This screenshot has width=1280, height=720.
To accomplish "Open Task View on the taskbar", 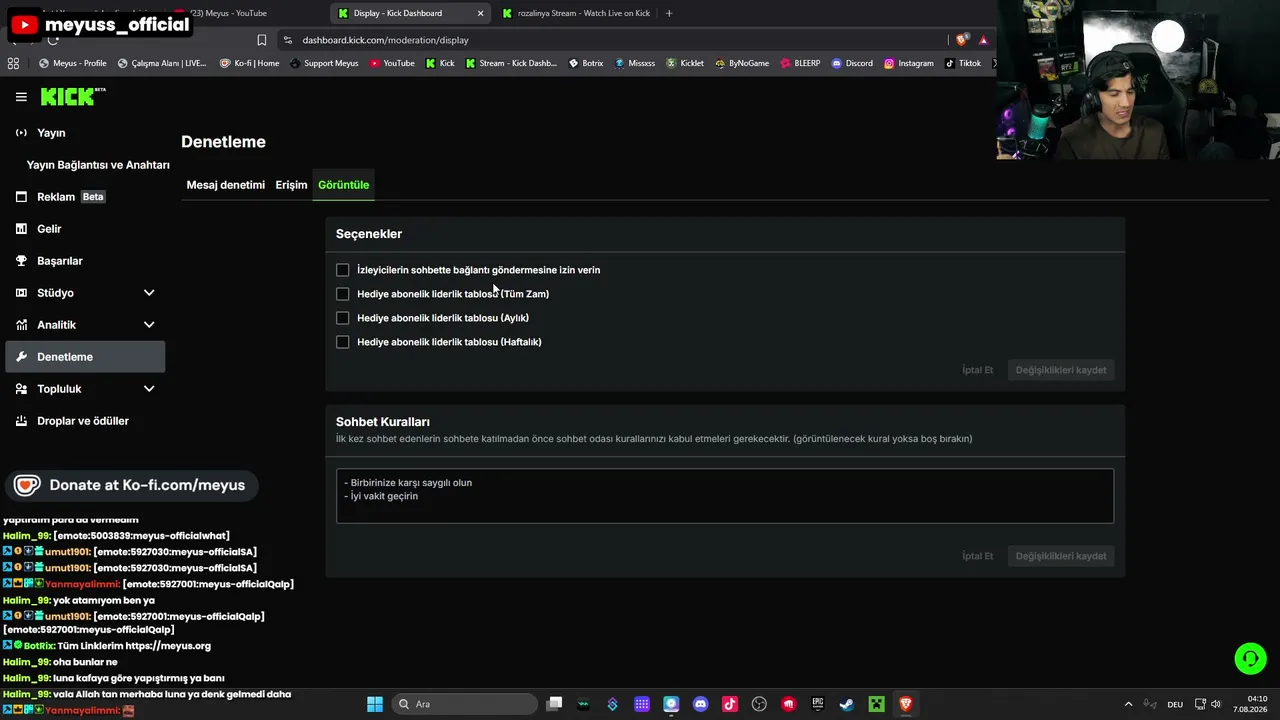I will pos(555,704).
